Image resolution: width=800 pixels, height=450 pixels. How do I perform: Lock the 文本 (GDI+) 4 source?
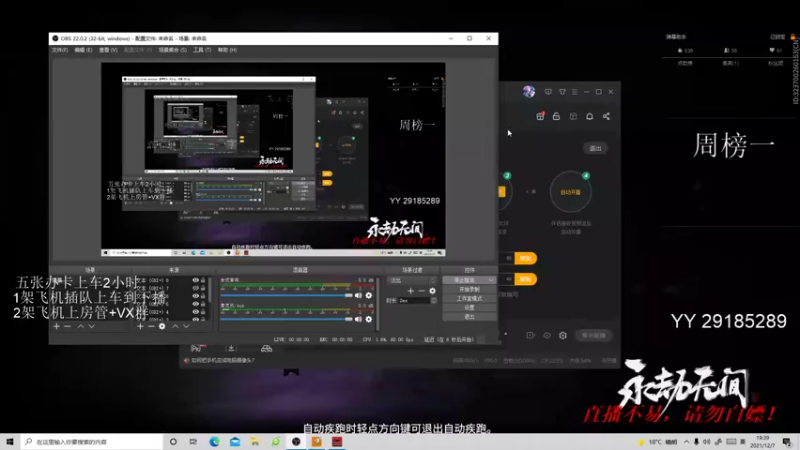click(x=203, y=312)
